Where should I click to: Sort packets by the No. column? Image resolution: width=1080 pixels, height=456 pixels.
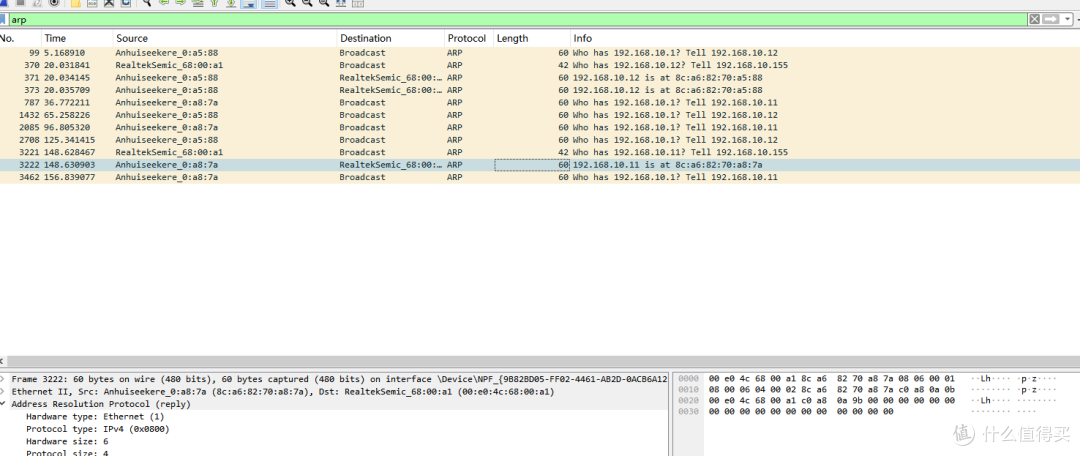point(21,39)
